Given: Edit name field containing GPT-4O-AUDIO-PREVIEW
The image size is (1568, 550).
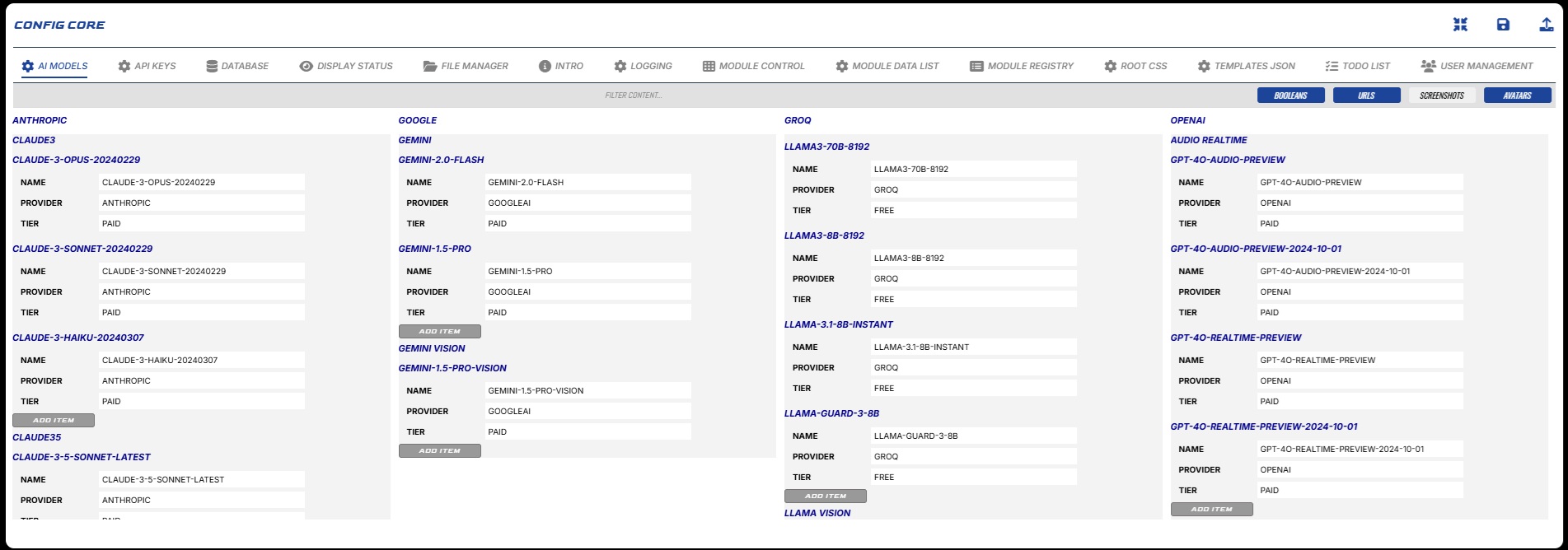Looking at the screenshot, I should tap(1360, 182).
